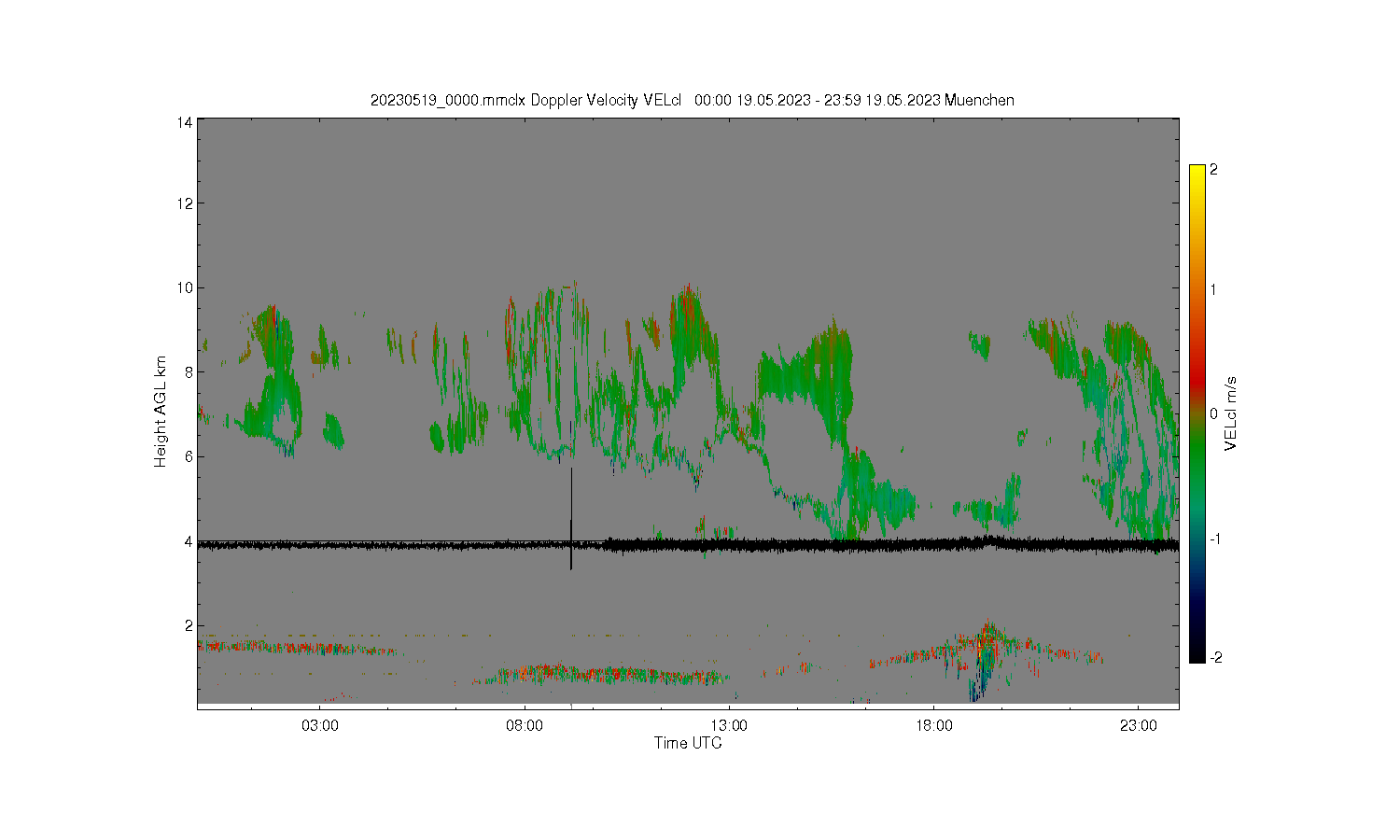Click the black vertical spike near 09:00
The height and width of the screenshot is (840, 1400).
[571, 518]
